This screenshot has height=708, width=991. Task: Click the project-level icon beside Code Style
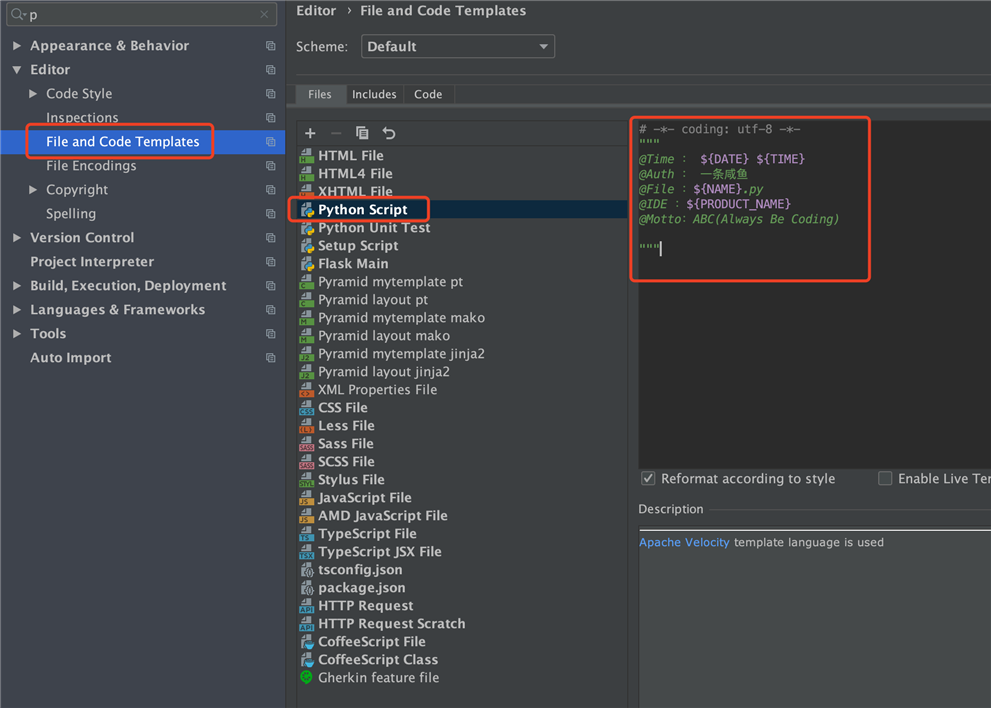click(x=271, y=94)
